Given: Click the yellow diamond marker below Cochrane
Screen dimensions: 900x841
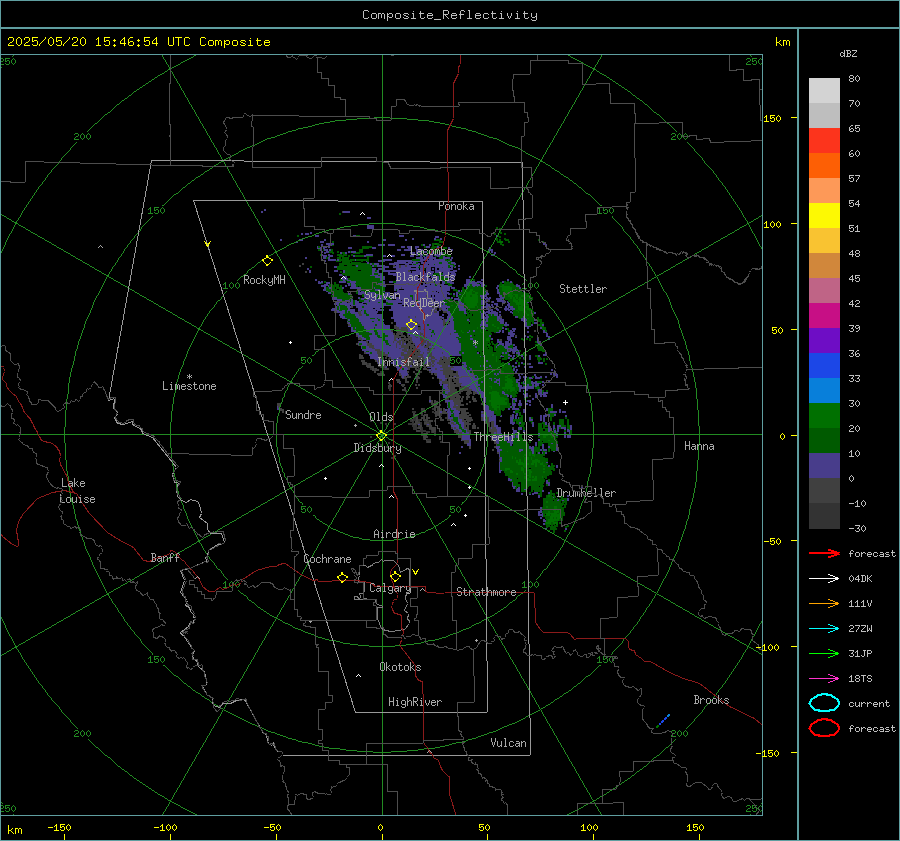Looking at the screenshot, I should 343,577.
